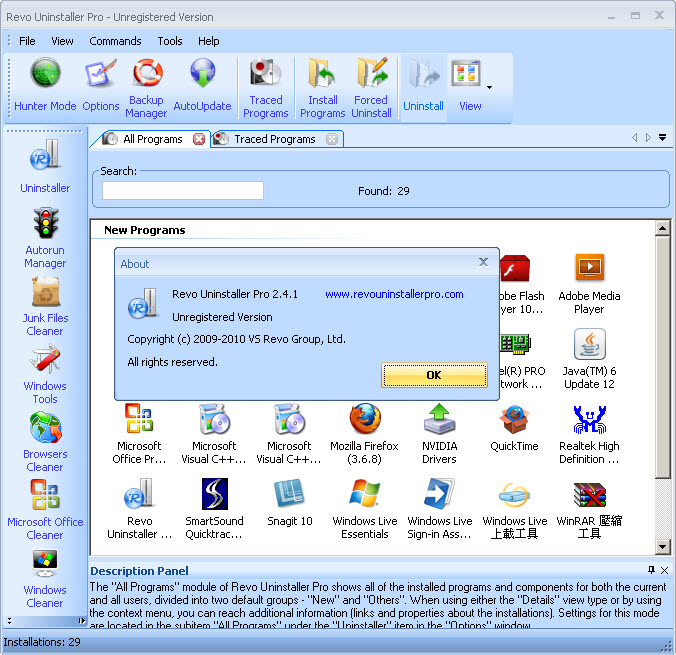Screen dimensions: 676x655
Task: Click OK in the About dialog
Action: (x=434, y=375)
